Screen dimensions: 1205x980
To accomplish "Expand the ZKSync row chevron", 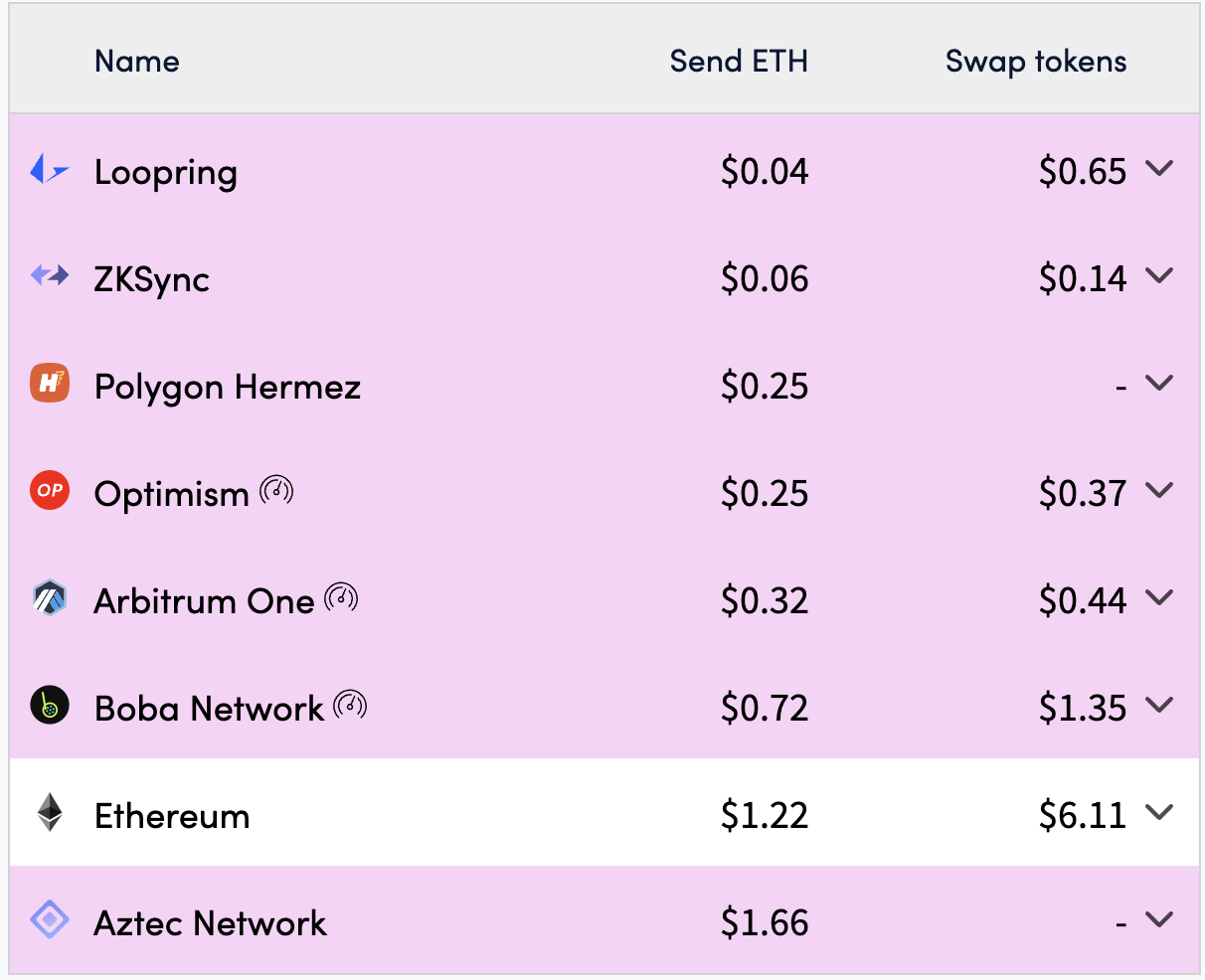I will [1159, 276].
